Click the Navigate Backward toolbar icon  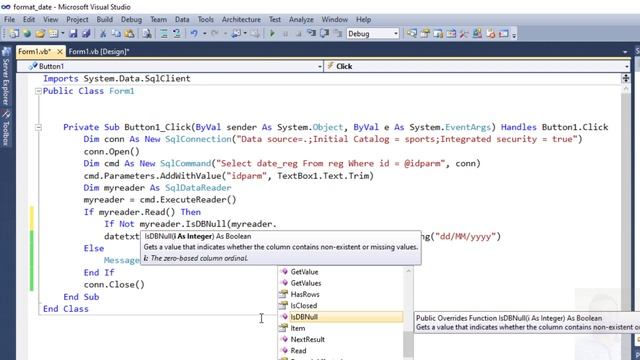[x=236, y=33]
